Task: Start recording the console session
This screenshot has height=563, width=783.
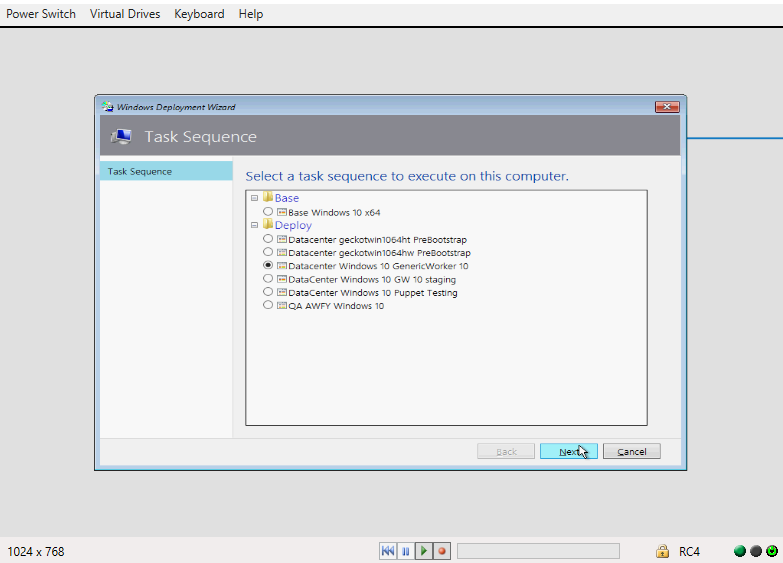Action: click(441, 551)
